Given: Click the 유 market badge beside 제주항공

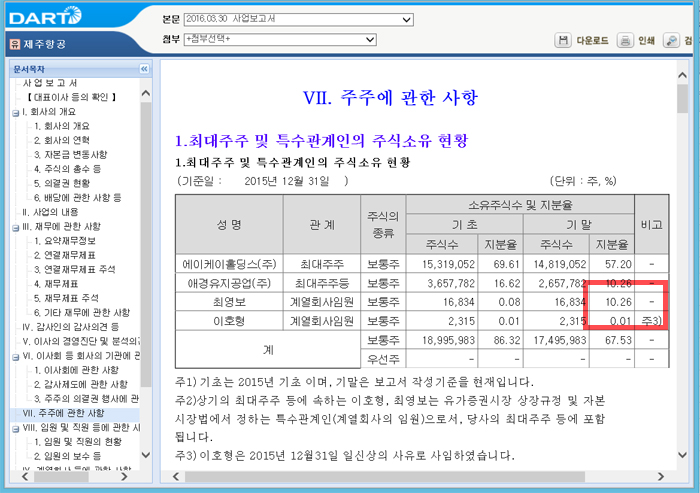Looking at the screenshot, I should (14, 44).
